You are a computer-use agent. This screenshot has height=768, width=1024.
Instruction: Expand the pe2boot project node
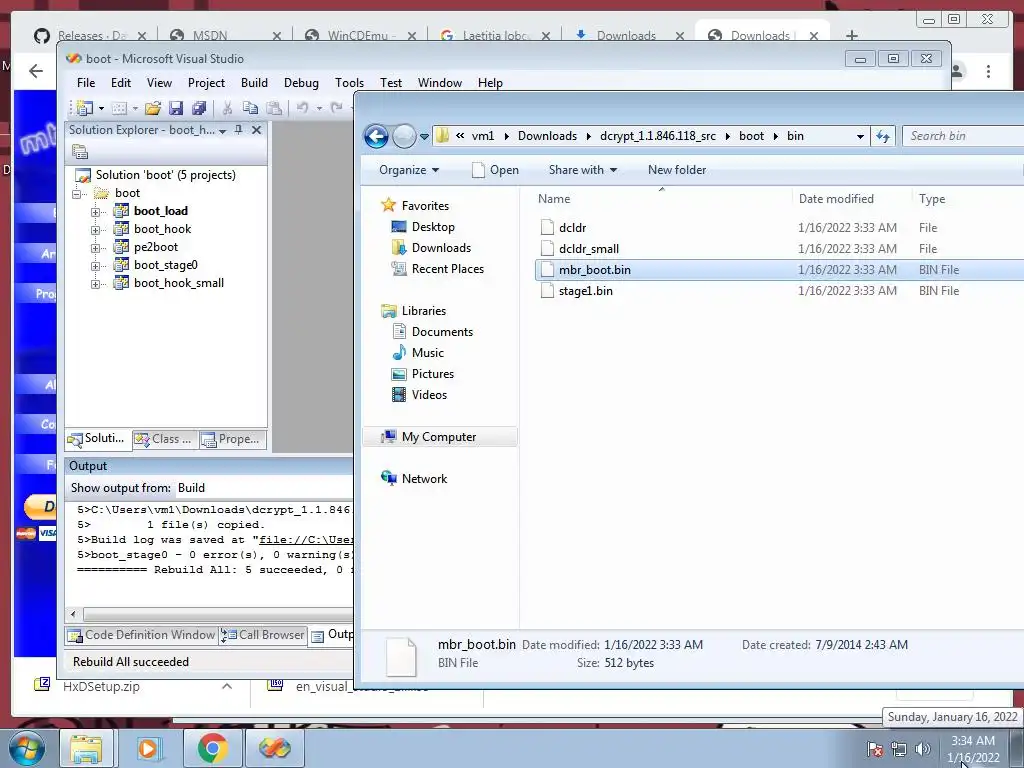pos(95,248)
